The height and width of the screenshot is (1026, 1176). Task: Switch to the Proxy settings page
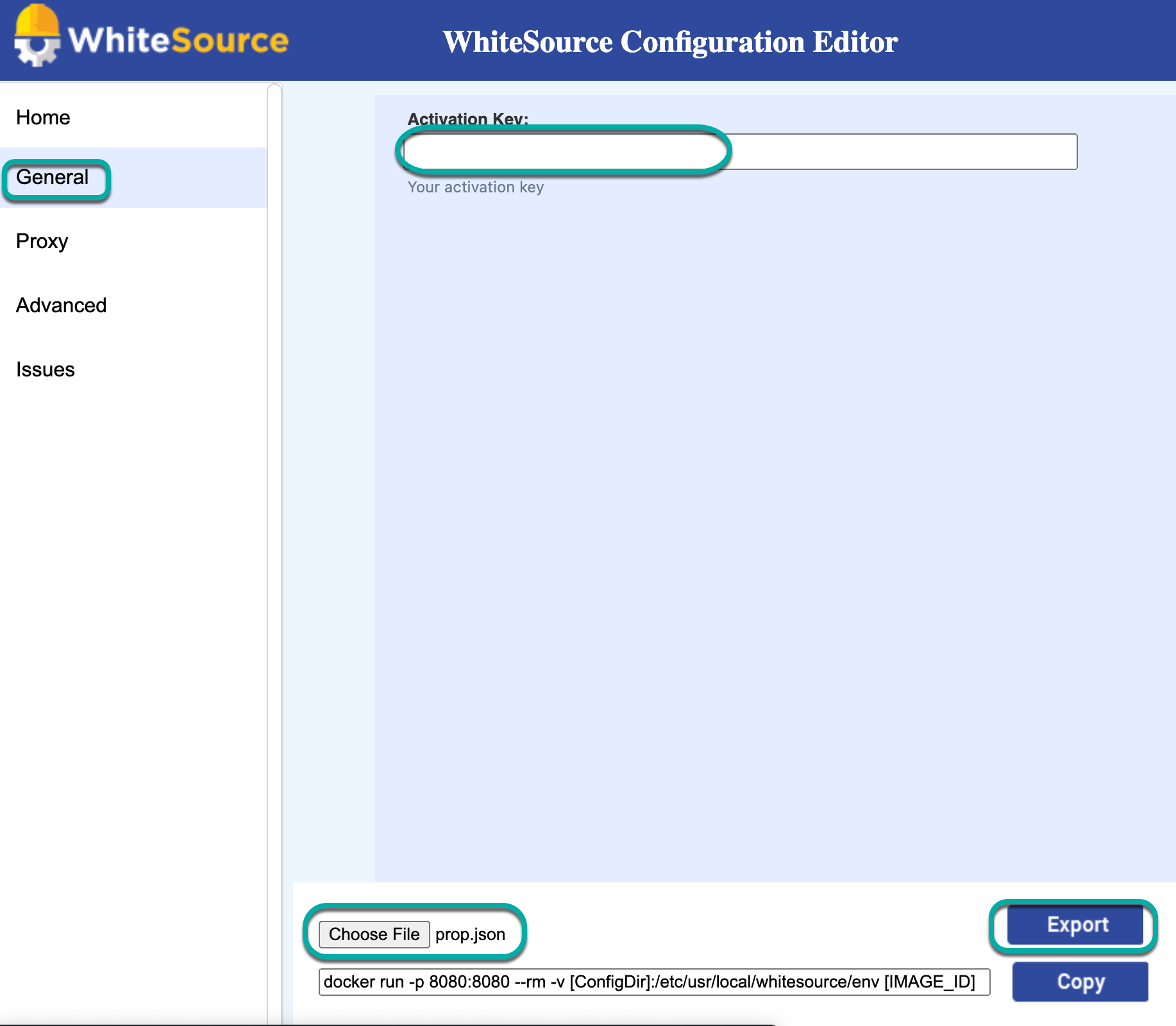point(42,242)
